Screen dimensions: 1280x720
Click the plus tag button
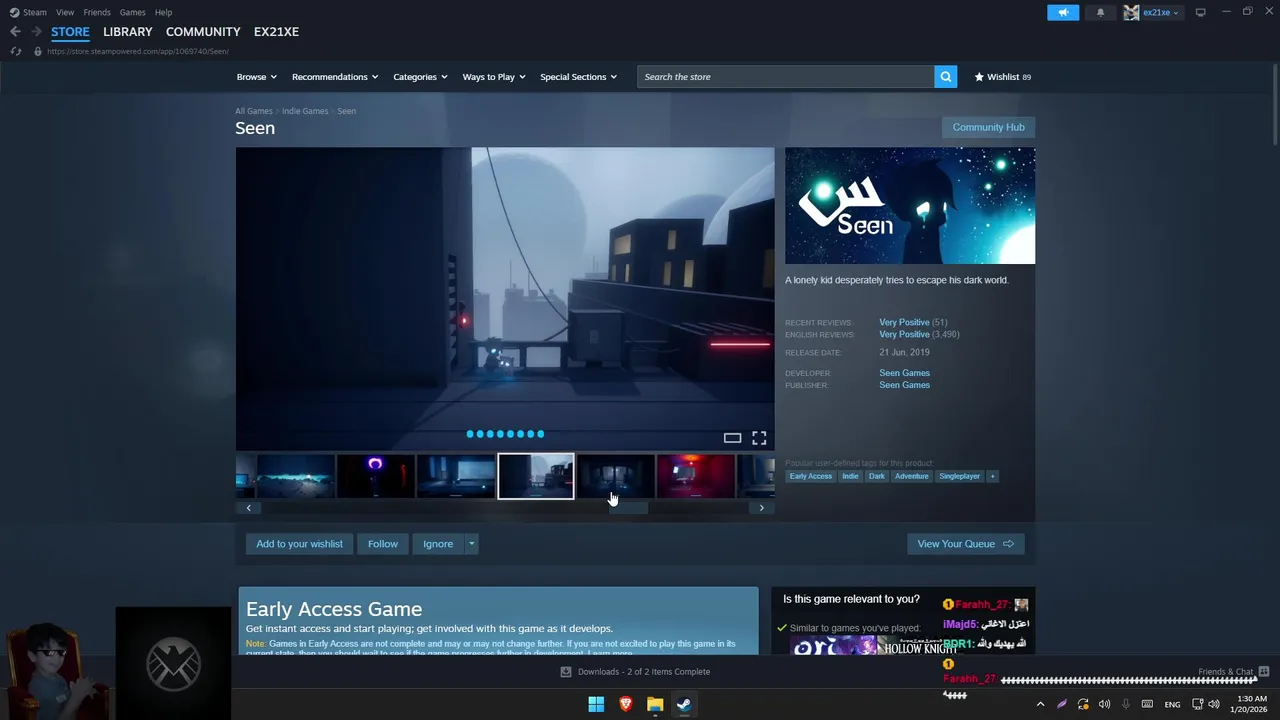click(x=992, y=476)
